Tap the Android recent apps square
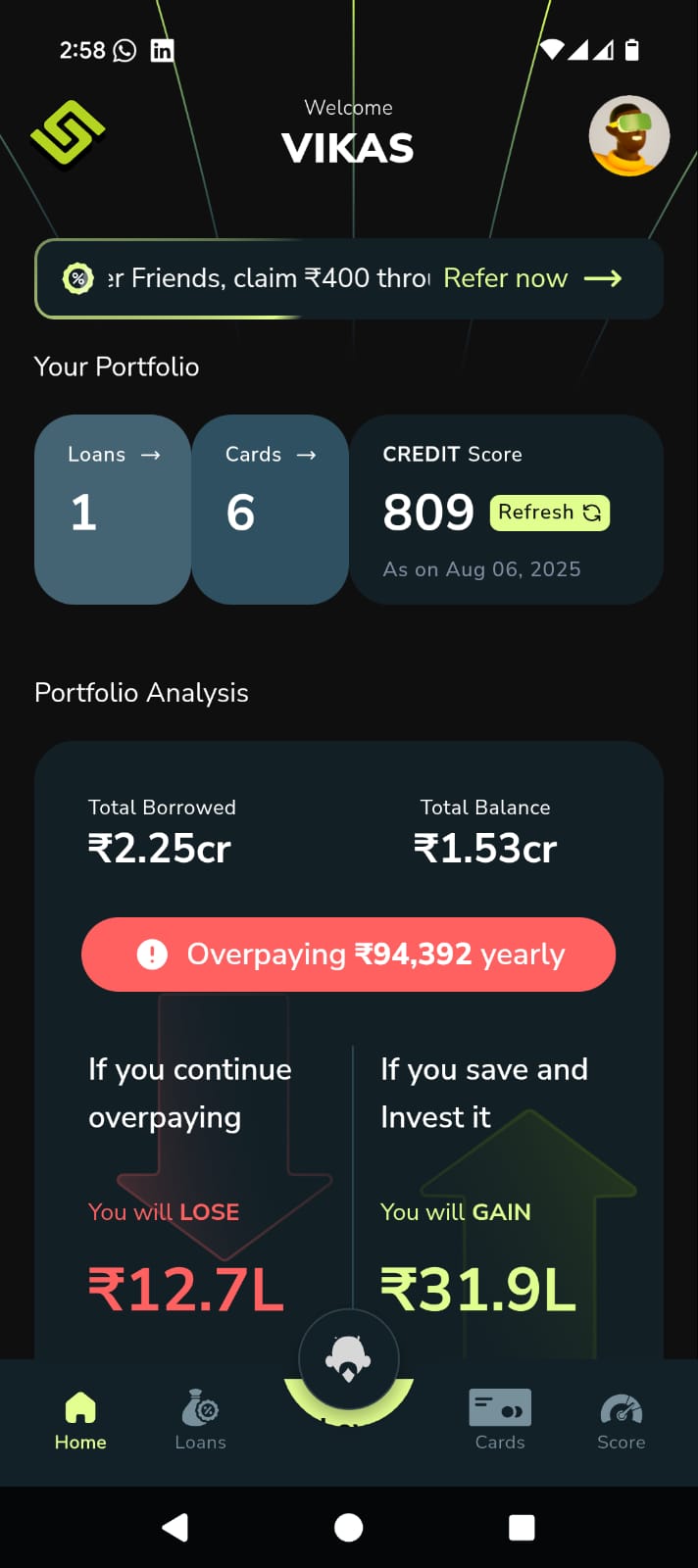Viewport: 698px width, 1568px height. 522,1527
